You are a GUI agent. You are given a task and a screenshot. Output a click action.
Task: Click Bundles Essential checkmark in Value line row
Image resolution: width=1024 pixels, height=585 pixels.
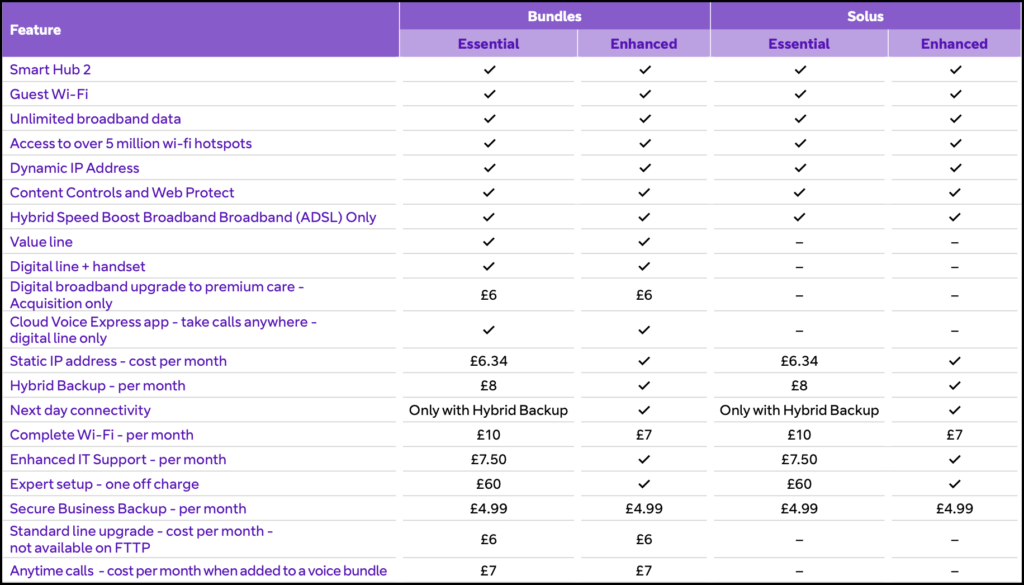[489, 242]
